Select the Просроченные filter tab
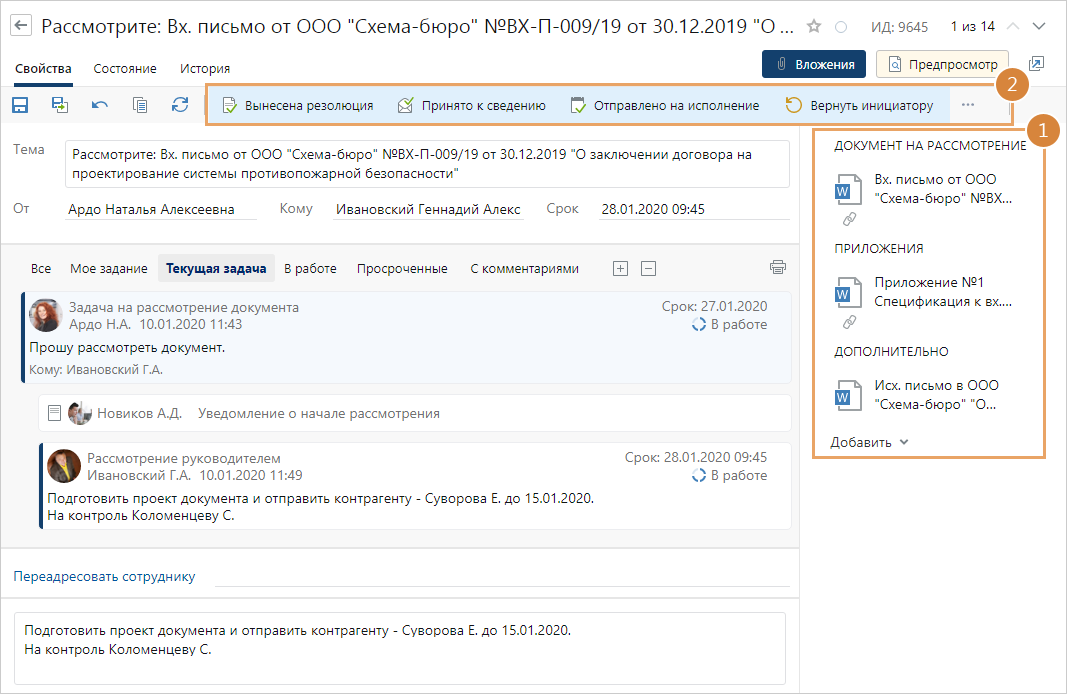 click(402, 268)
